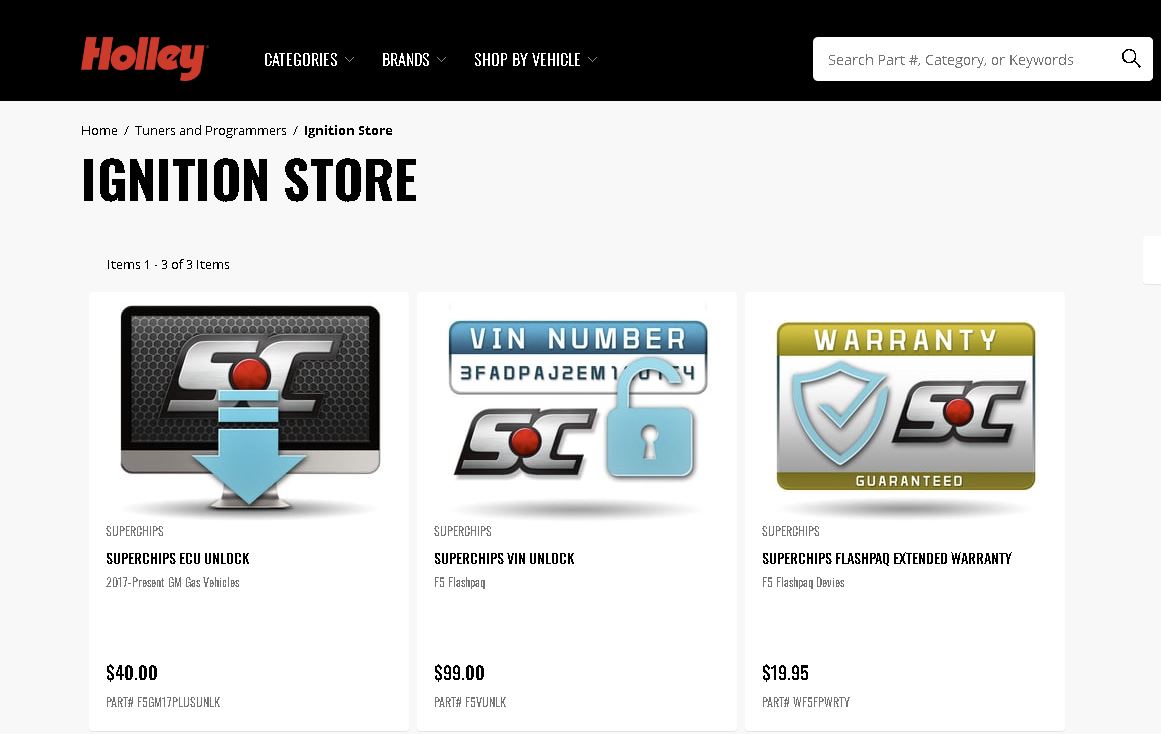Open the Warranty Guaranteed product image
The height and width of the screenshot is (734, 1161).
click(x=906, y=408)
